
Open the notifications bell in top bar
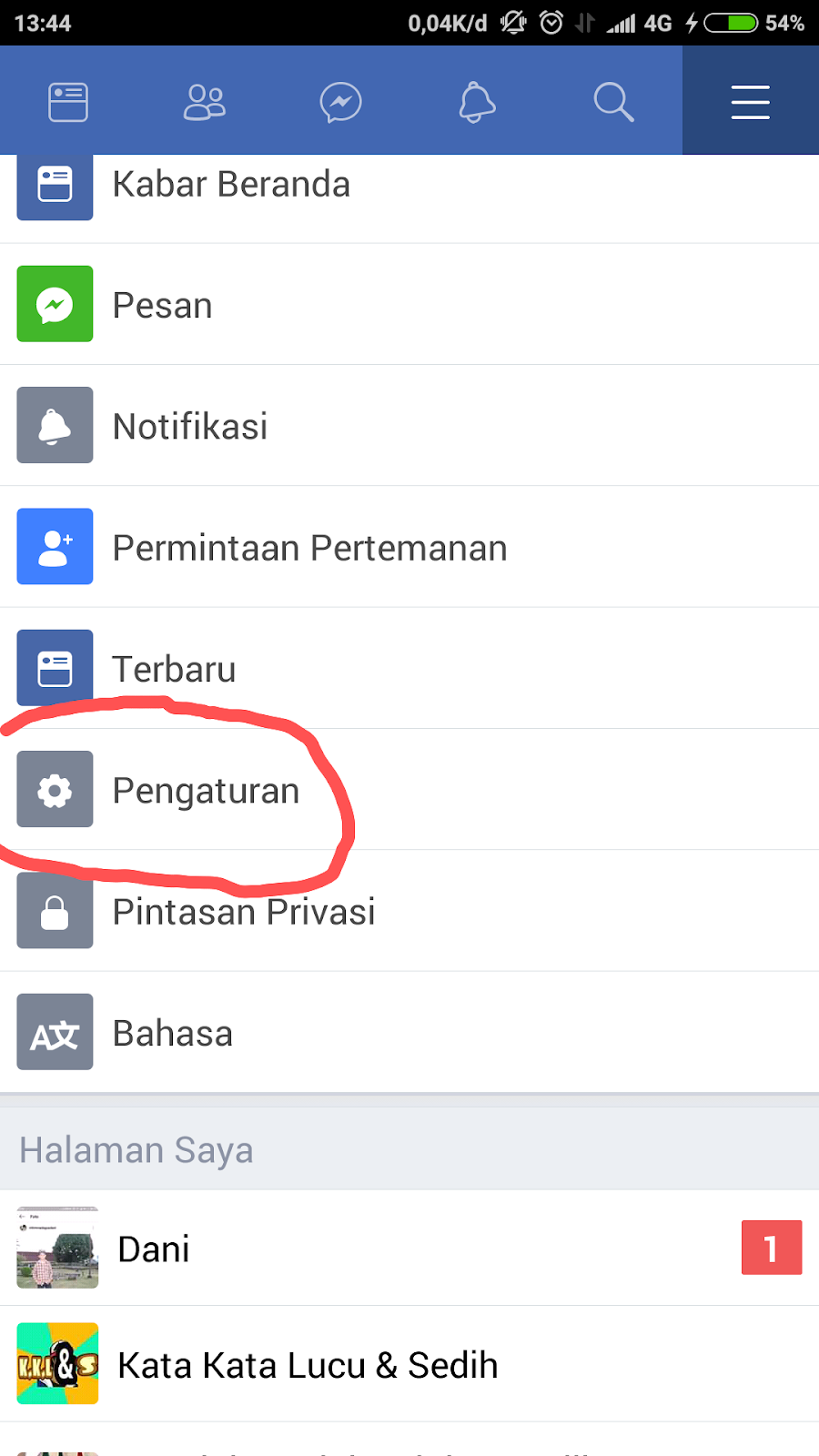pos(477,102)
